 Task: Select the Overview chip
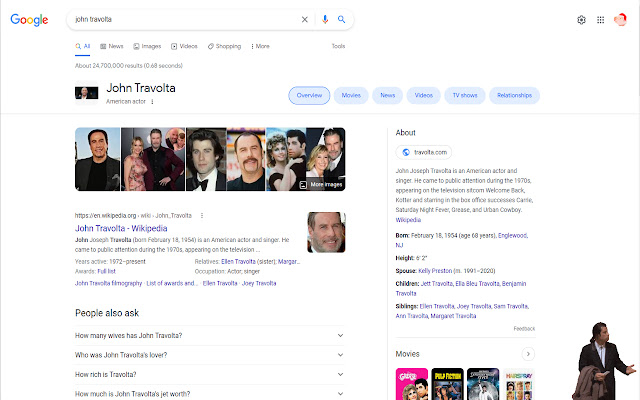tap(309, 96)
